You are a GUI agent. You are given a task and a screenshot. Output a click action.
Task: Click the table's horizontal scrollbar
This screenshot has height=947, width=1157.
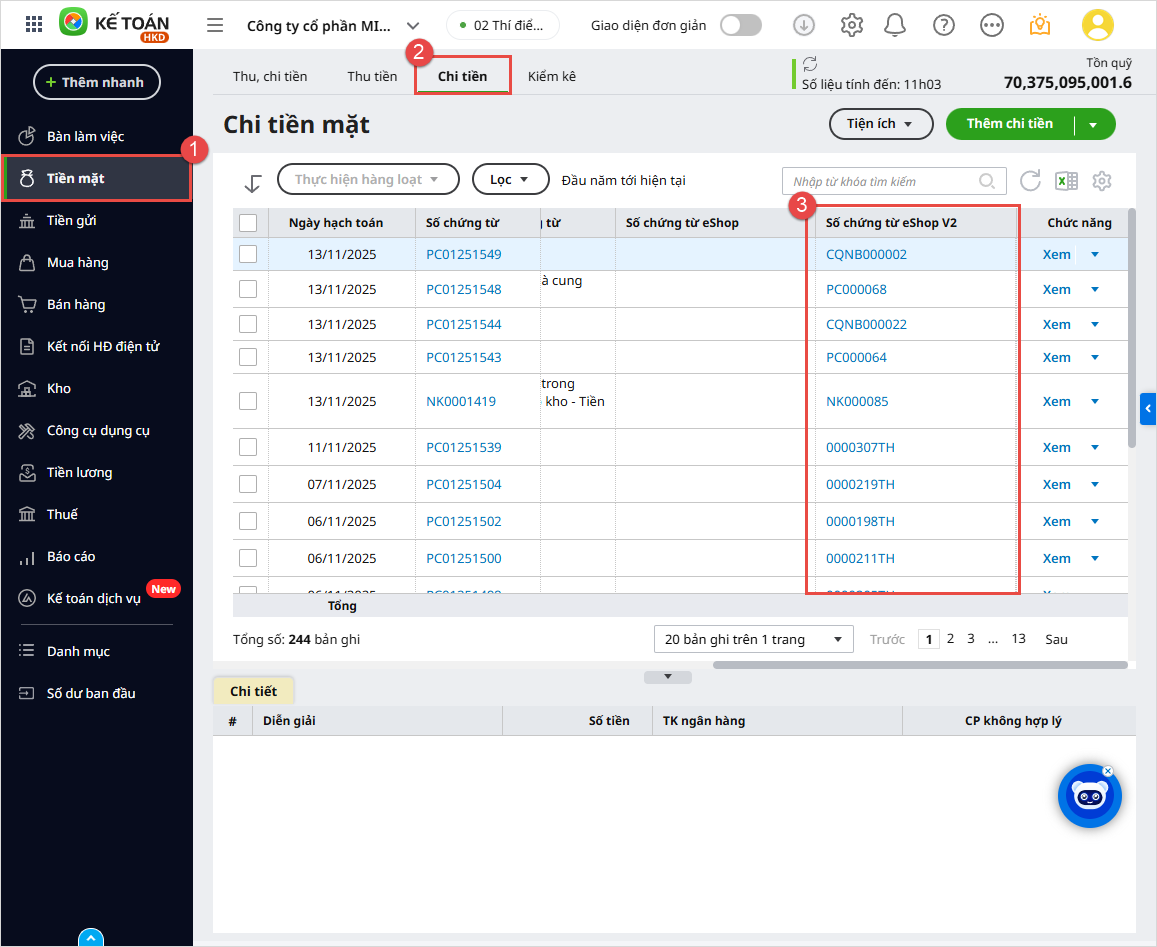coord(920,664)
